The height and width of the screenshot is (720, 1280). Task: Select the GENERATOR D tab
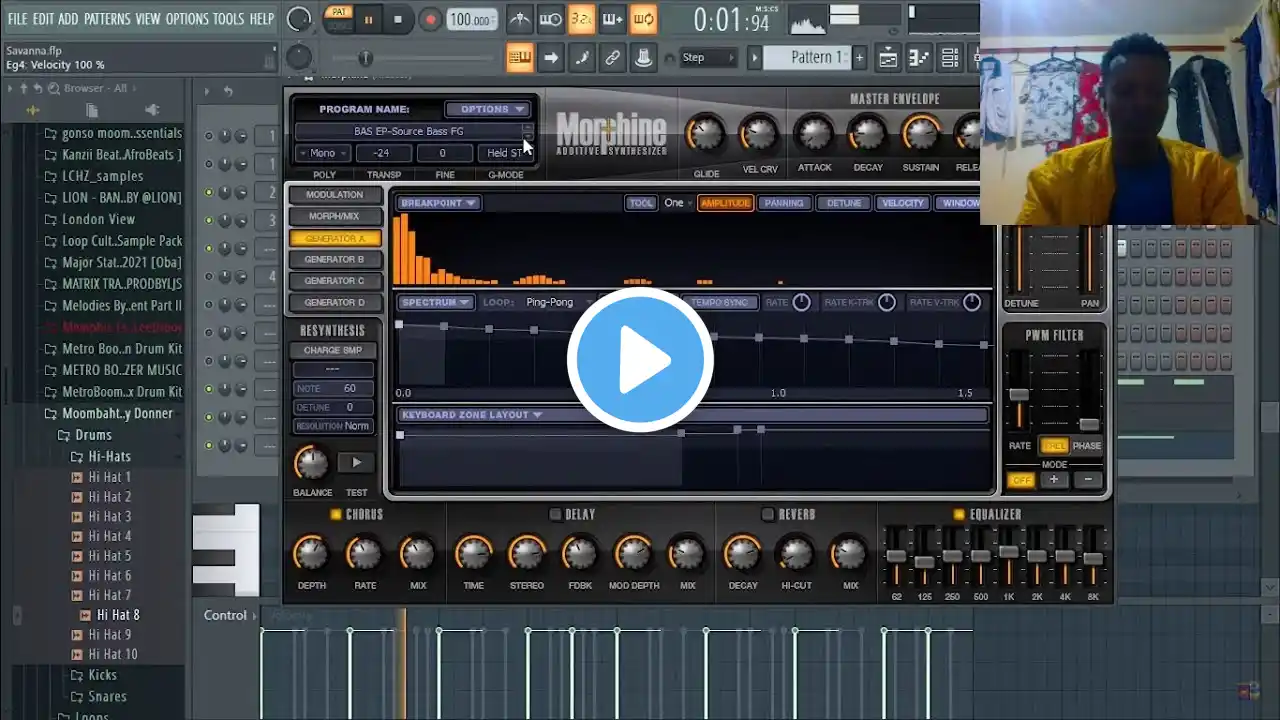pos(335,303)
